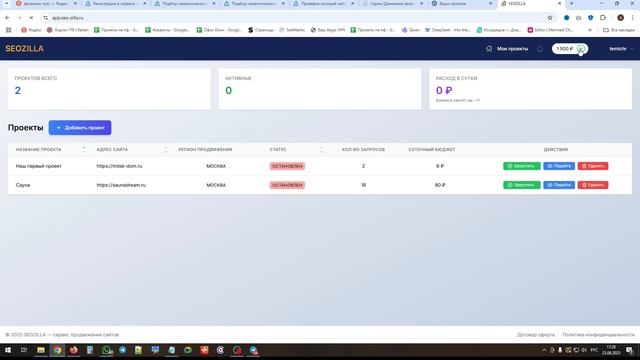Click the Сауна project name
The image size is (640, 360).
click(x=23, y=185)
